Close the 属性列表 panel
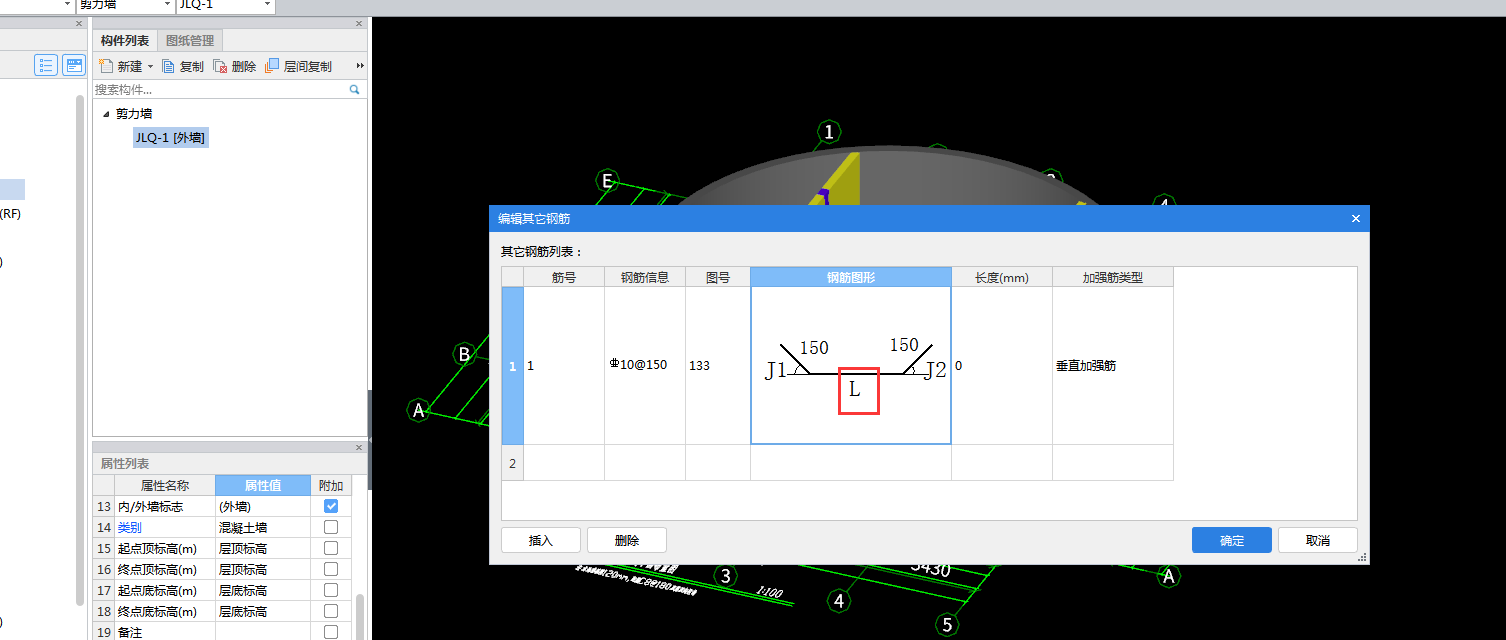 (x=360, y=447)
